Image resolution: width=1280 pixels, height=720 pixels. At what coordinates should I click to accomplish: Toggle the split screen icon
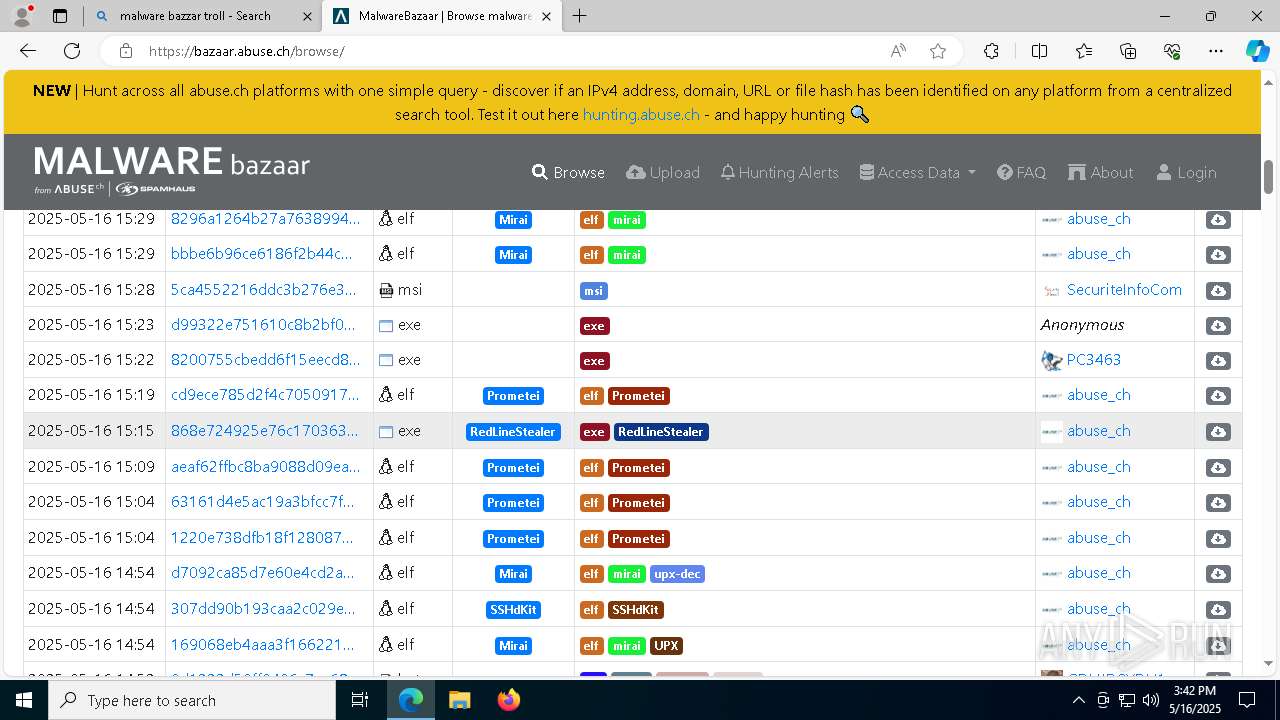pos(1039,51)
